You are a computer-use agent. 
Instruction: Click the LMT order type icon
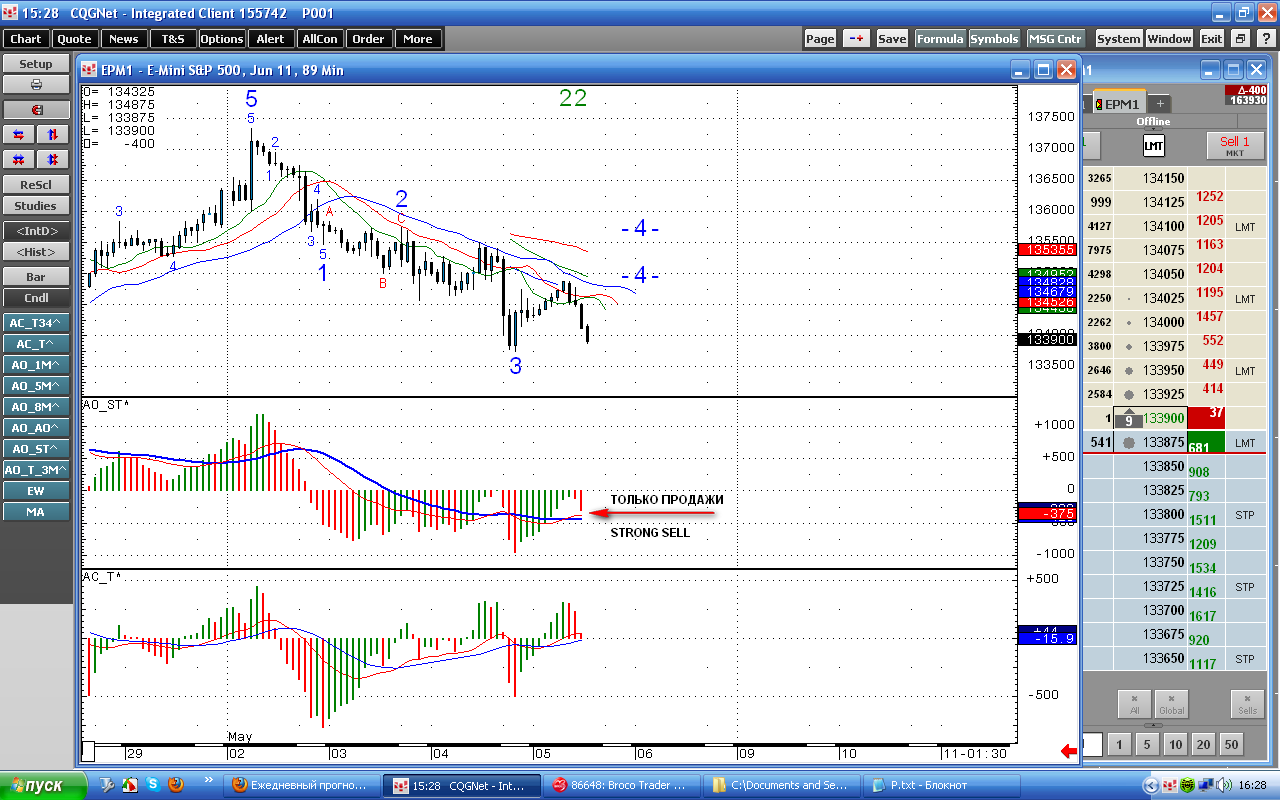[1153, 146]
